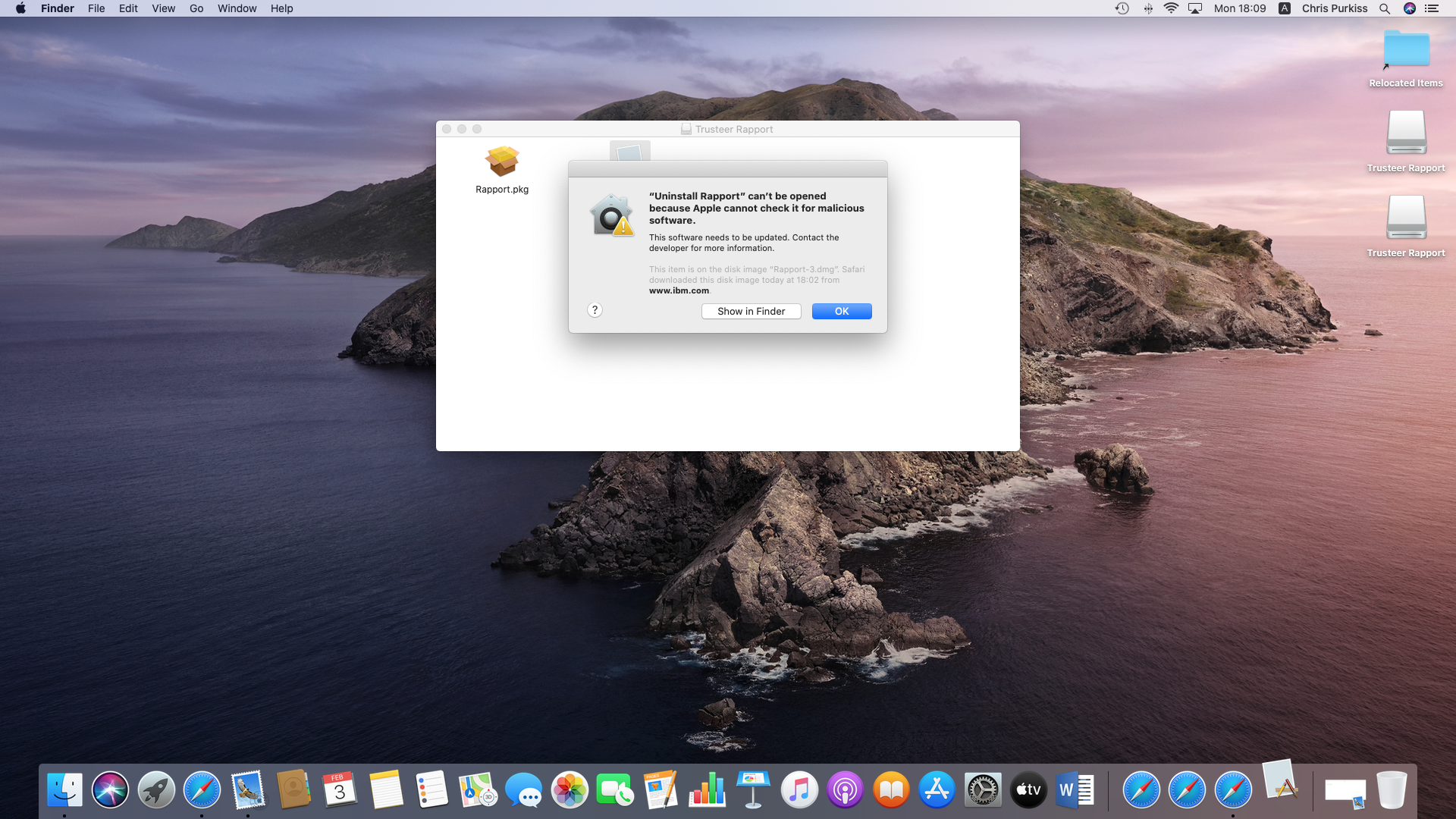
Task: Open the Go menu
Action: 196,8
